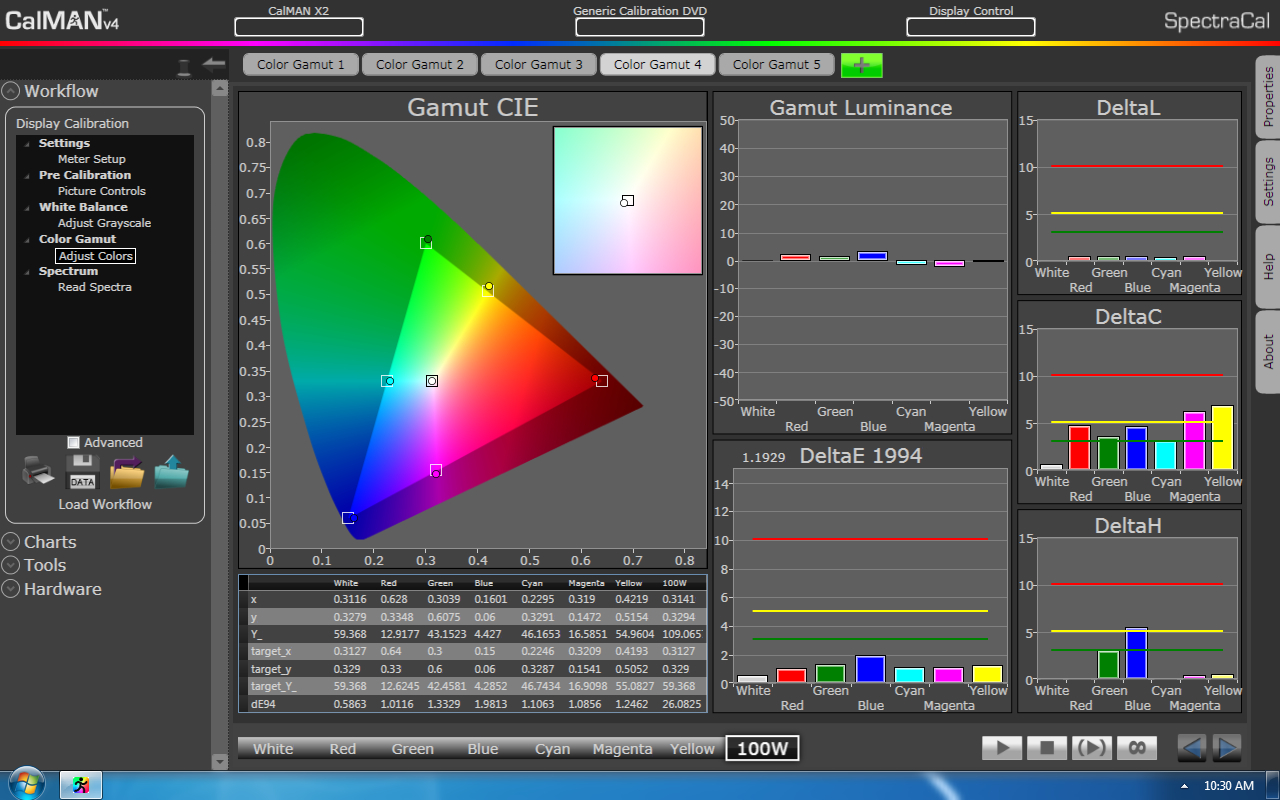This screenshot has width=1280, height=800.
Task: Click the print report printer icon
Action: coord(38,472)
